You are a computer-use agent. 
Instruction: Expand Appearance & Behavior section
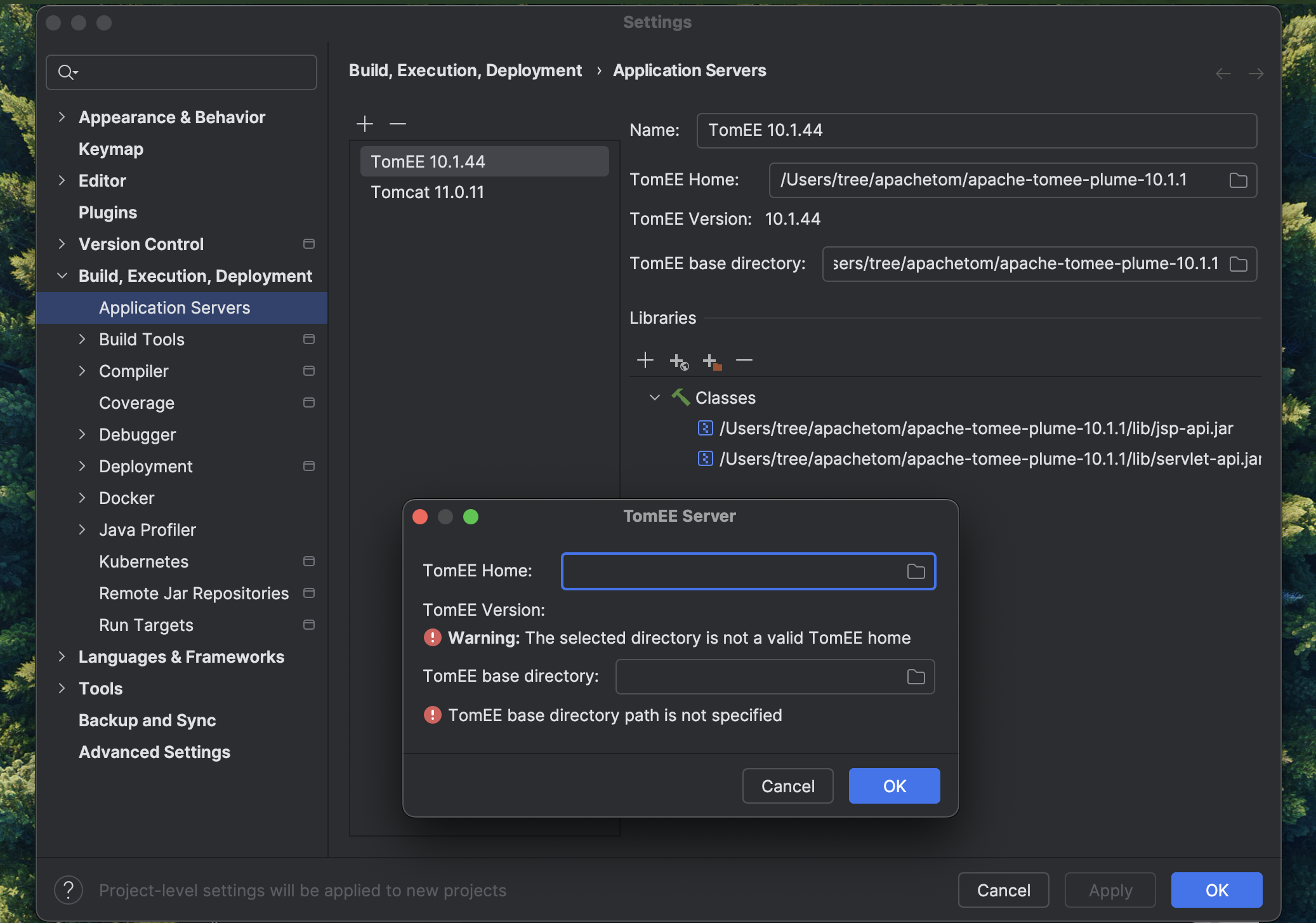pos(62,117)
